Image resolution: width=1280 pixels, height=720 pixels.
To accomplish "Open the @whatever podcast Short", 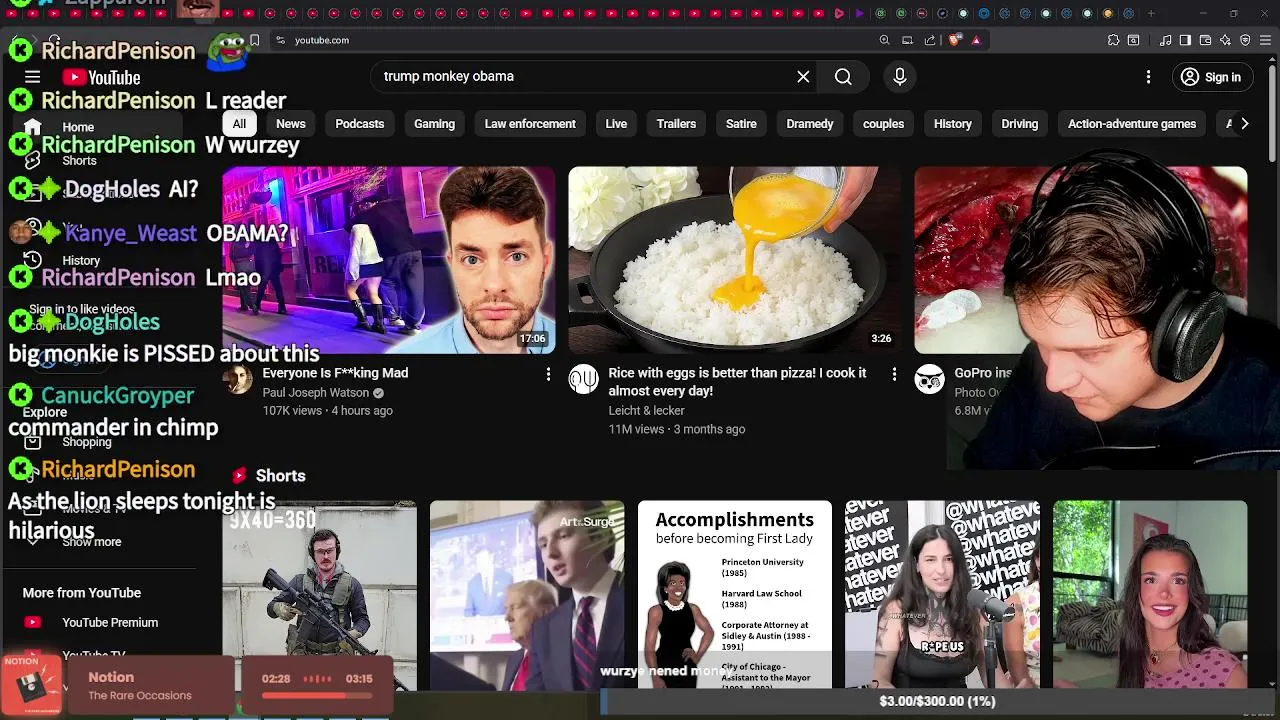I will pyautogui.click(x=942, y=595).
